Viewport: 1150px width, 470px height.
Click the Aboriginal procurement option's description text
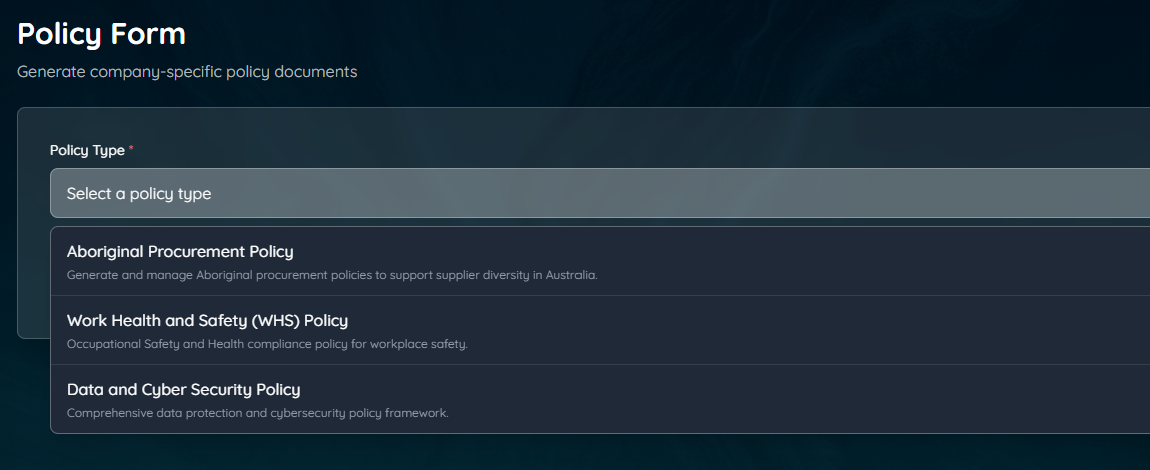331,275
